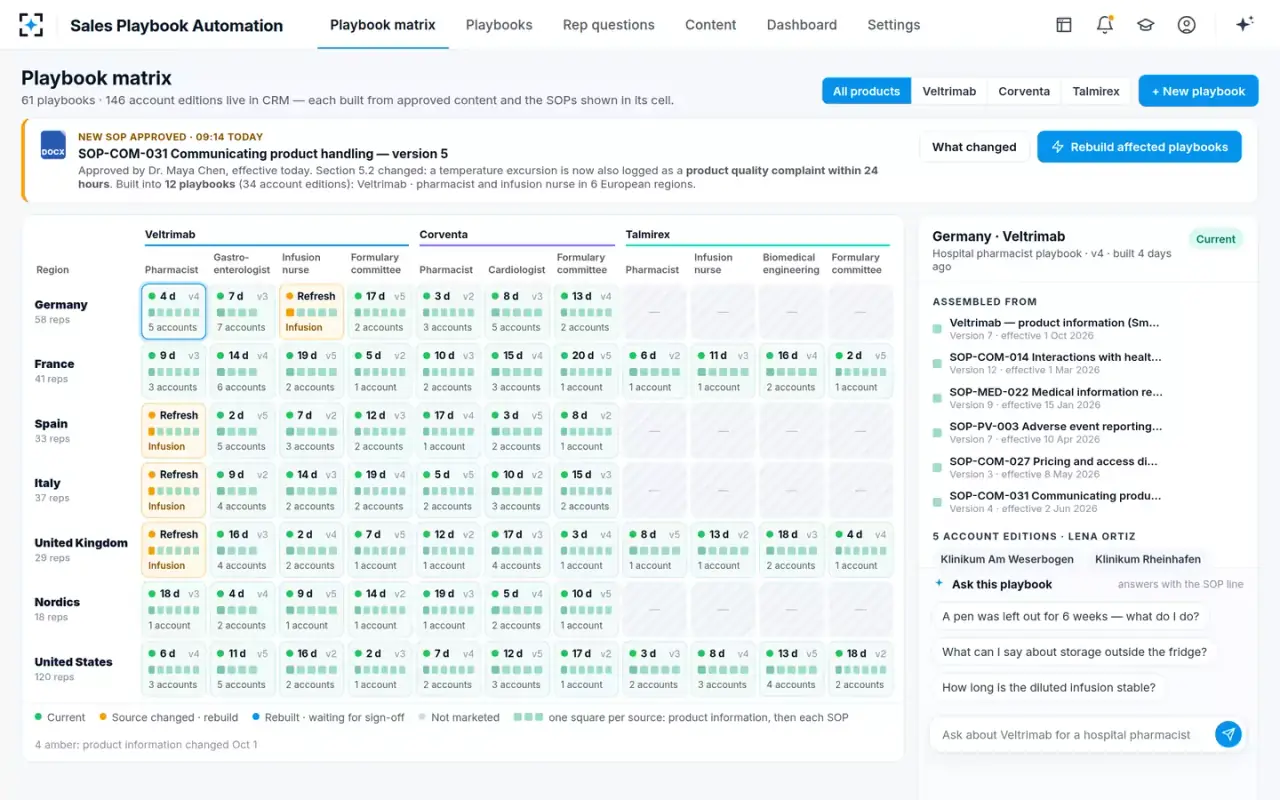
Task: Filter matrix by Talmirex
Action: tap(1096, 91)
